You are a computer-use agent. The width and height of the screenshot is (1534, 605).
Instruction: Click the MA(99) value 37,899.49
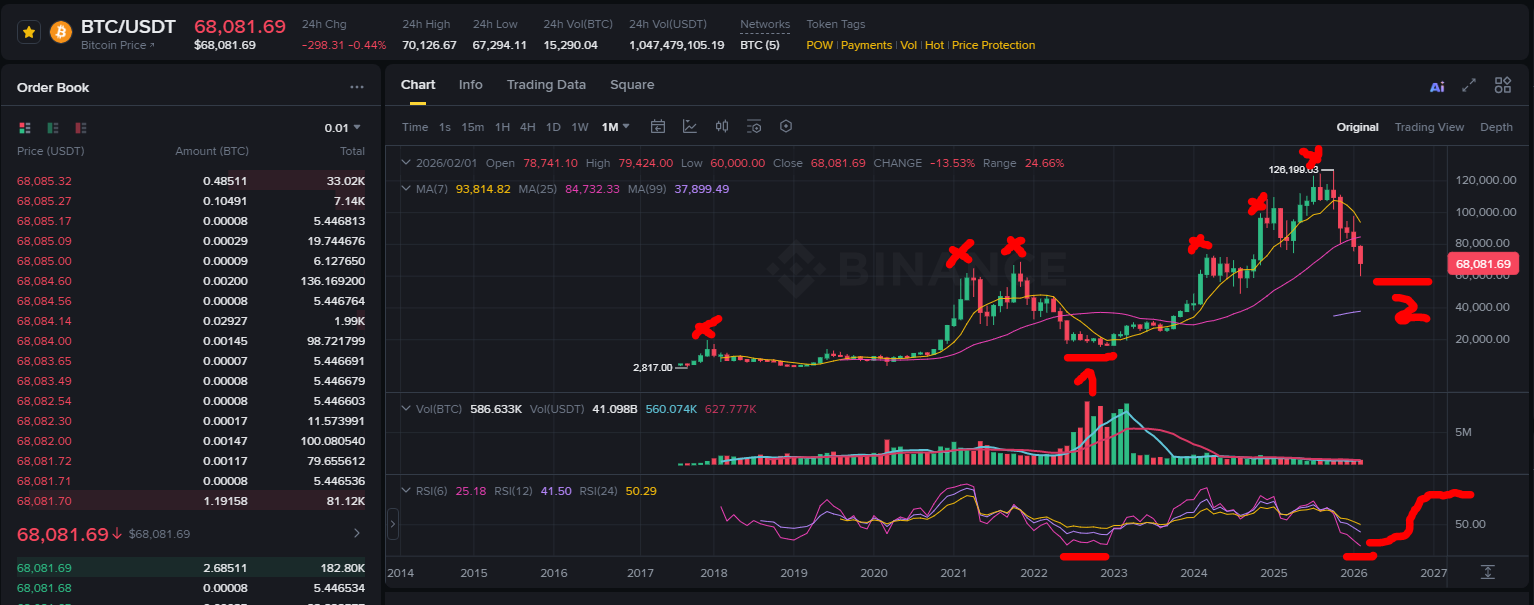(x=702, y=189)
